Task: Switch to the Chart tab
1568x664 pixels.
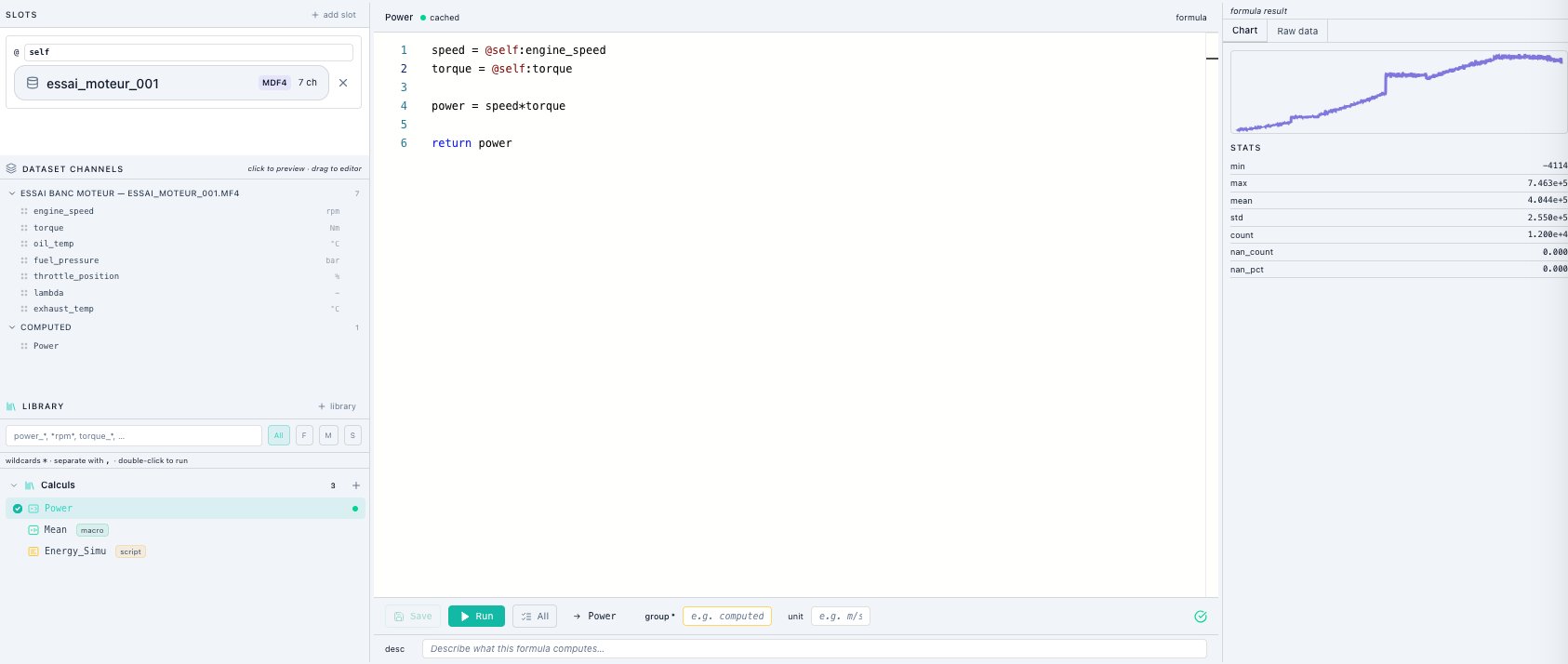Action: tap(1244, 31)
